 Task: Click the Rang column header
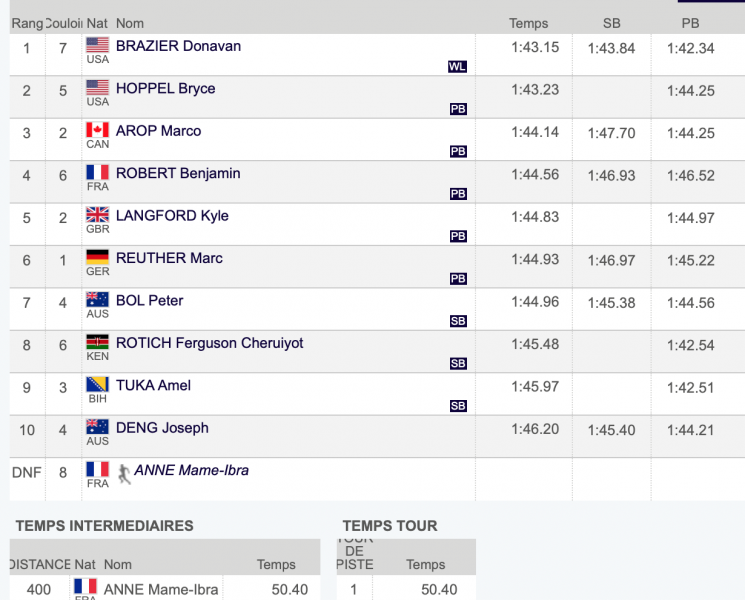pos(27,23)
